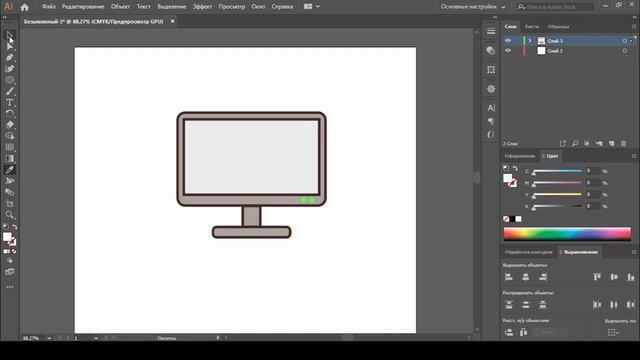Open arrange documents dropdown in menu bar
Viewport: 640px width, 360px height.
tap(312, 7)
